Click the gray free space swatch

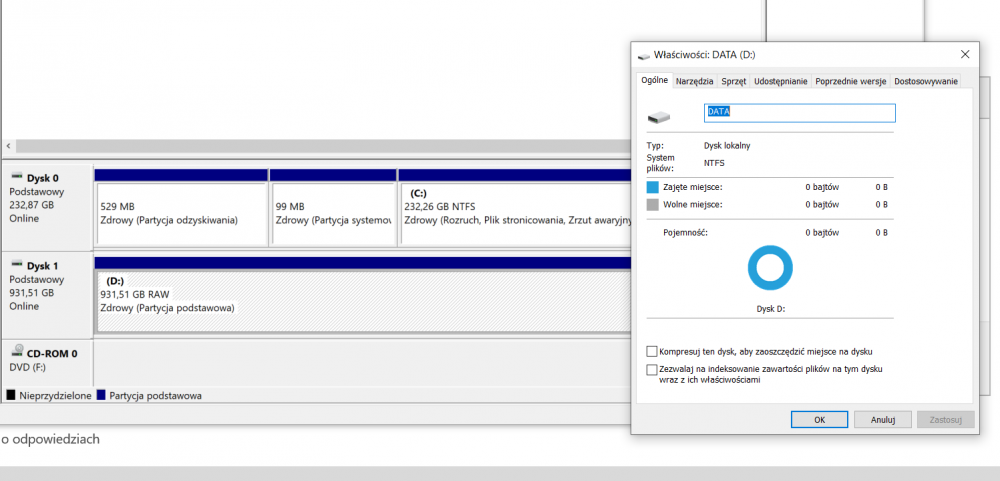click(653, 204)
